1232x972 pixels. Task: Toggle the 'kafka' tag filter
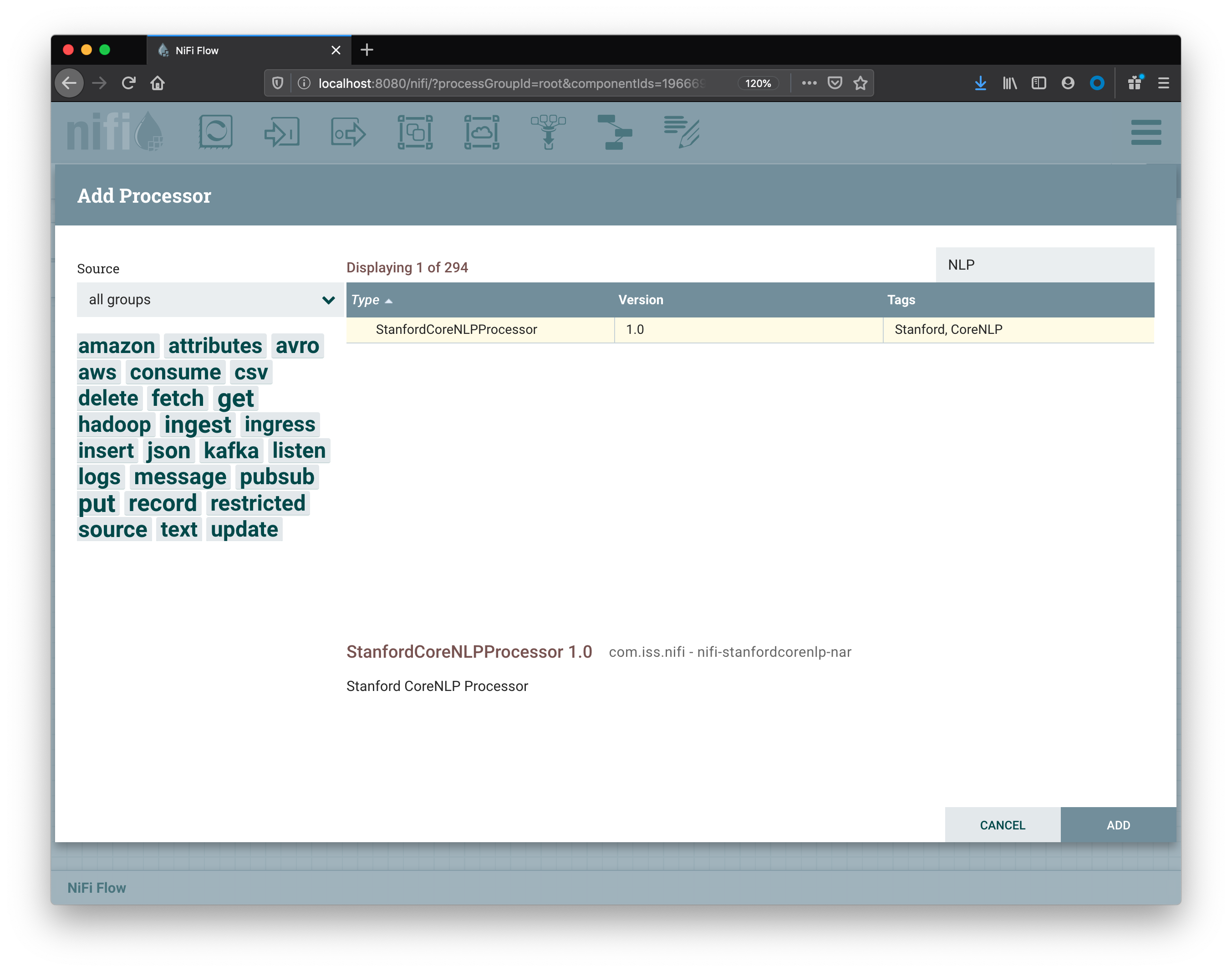click(x=231, y=451)
